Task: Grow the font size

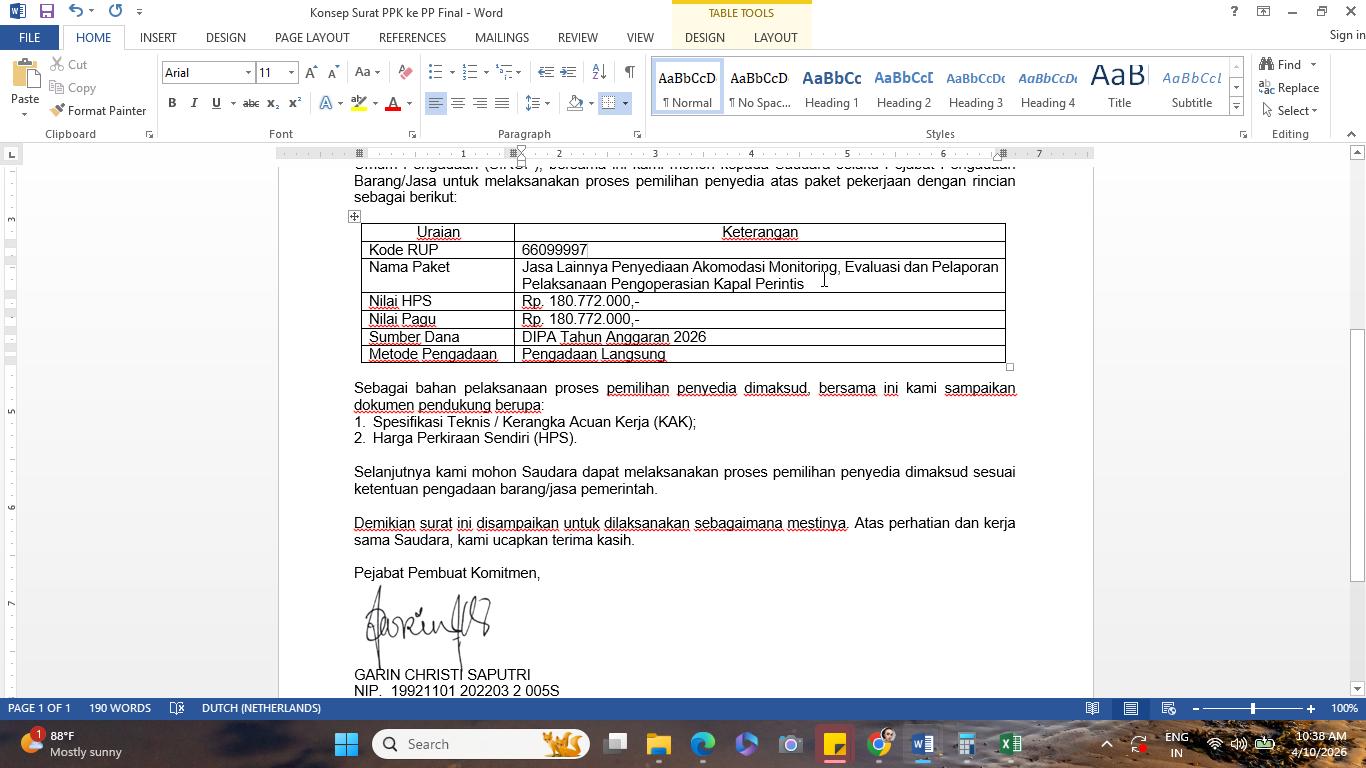Action: point(311,73)
